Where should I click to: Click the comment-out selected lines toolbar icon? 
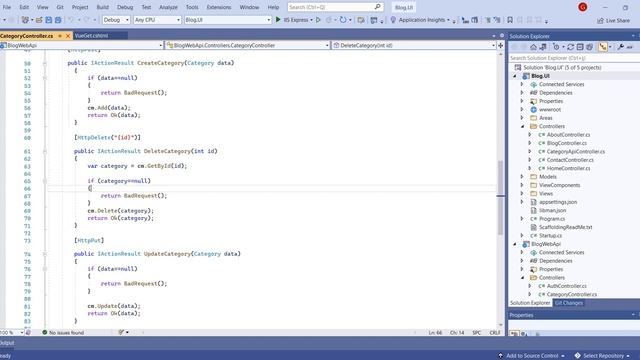click(488, 20)
